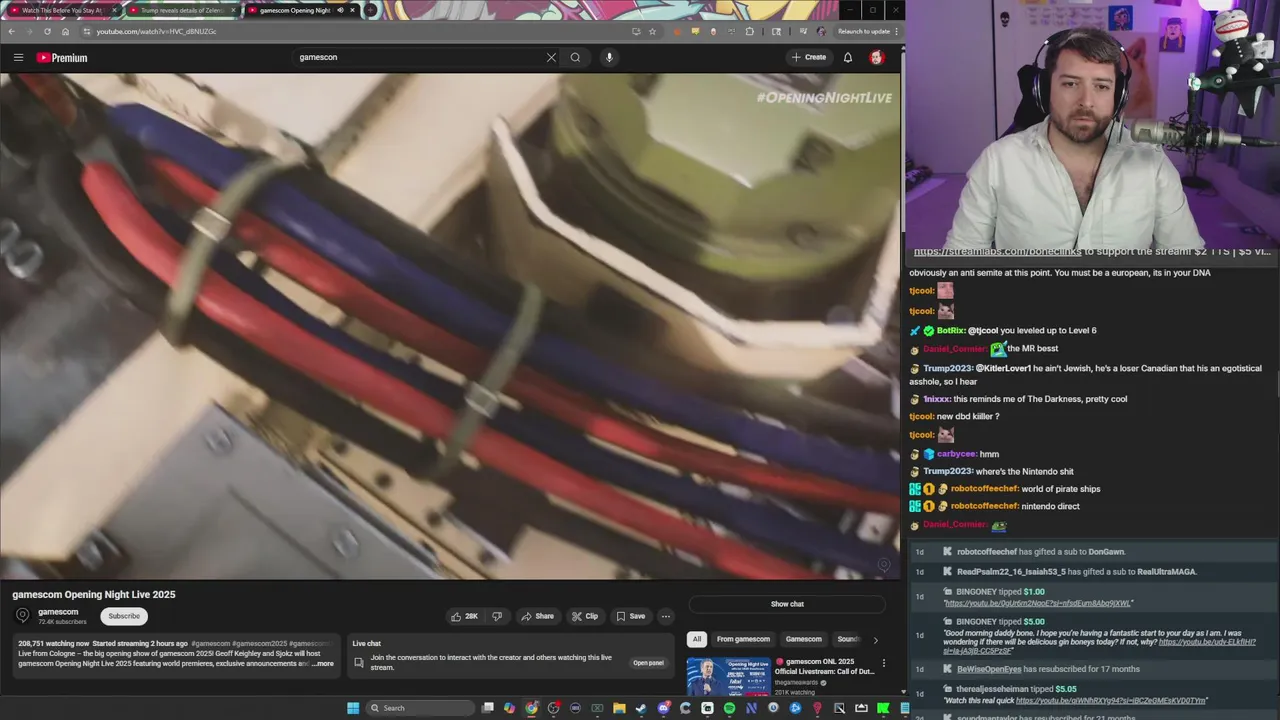Select the 'From gamescom' chip
This screenshot has width=1280, height=720.
(743, 639)
